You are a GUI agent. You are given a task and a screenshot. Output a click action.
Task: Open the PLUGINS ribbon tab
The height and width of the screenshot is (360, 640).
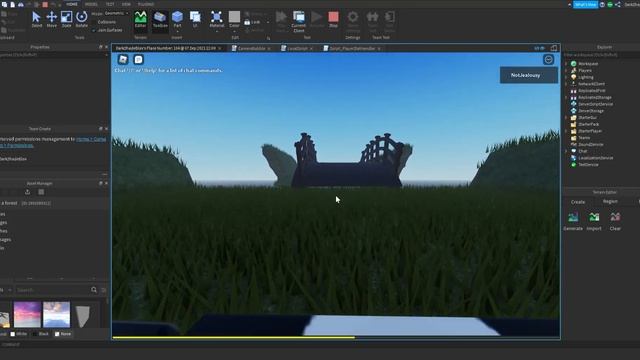(146, 4)
